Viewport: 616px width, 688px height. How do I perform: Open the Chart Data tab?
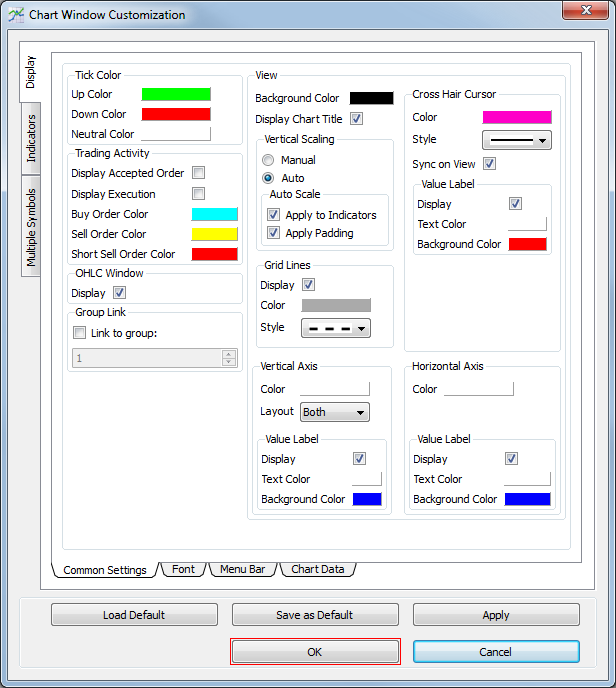point(317,569)
